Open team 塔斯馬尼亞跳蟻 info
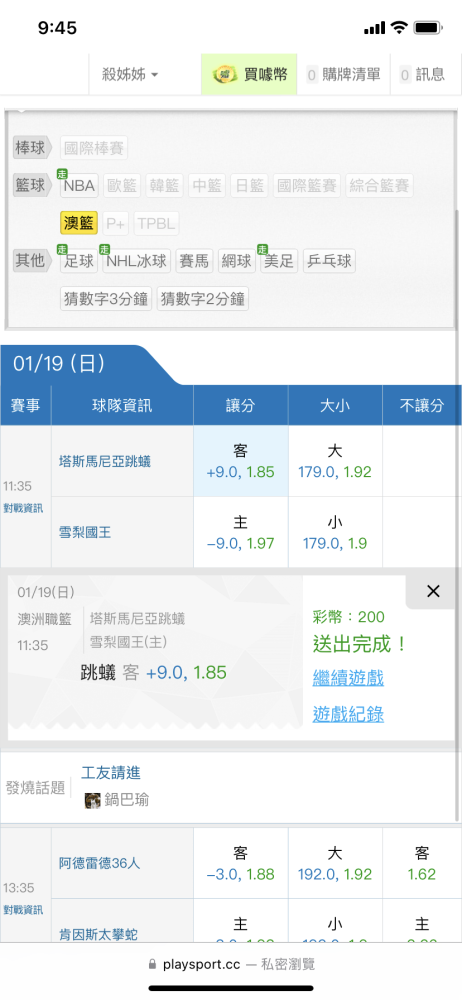Viewport: 462px width, 1000px height. [x=105, y=461]
